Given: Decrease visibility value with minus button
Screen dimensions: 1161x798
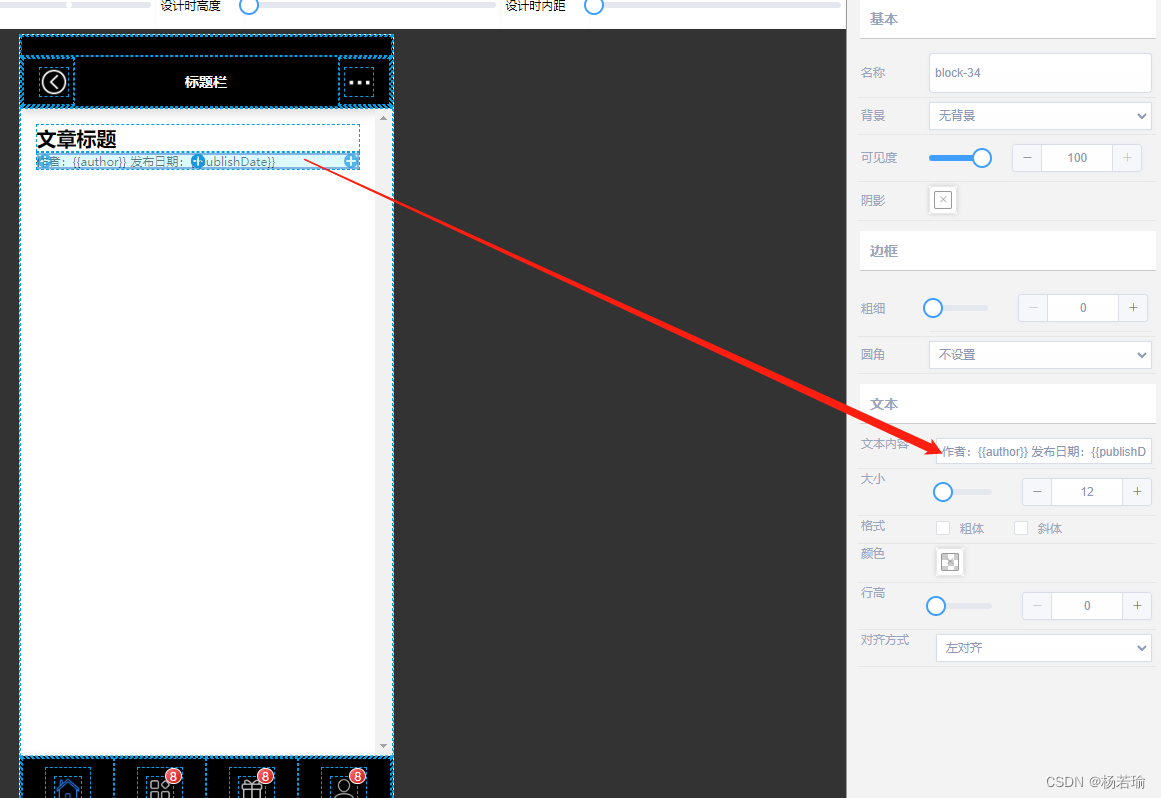Looking at the screenshot, I should pos(1027,158).
